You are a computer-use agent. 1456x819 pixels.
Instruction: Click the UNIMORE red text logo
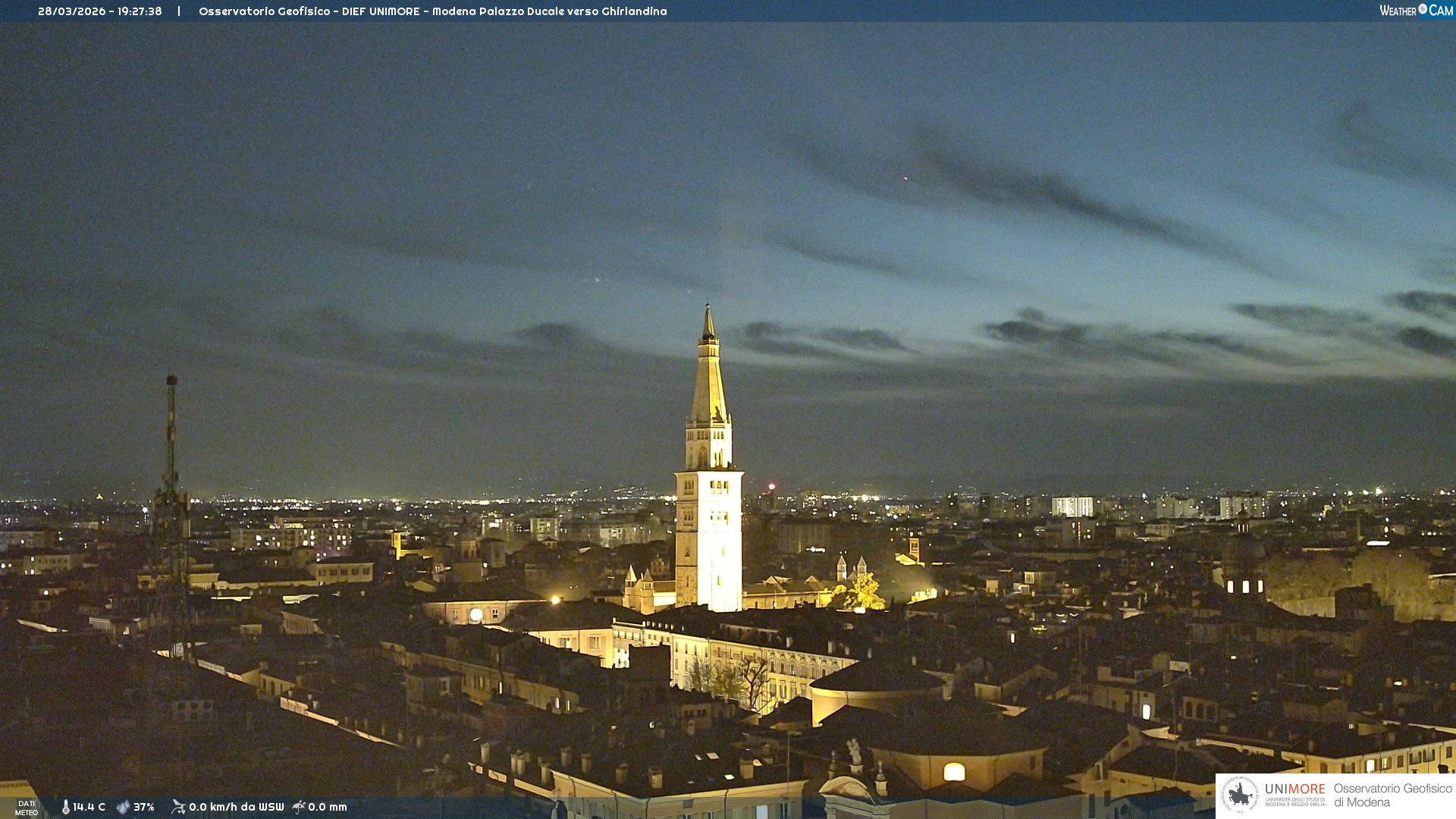pyautogui.click(x=1294, y=789)
